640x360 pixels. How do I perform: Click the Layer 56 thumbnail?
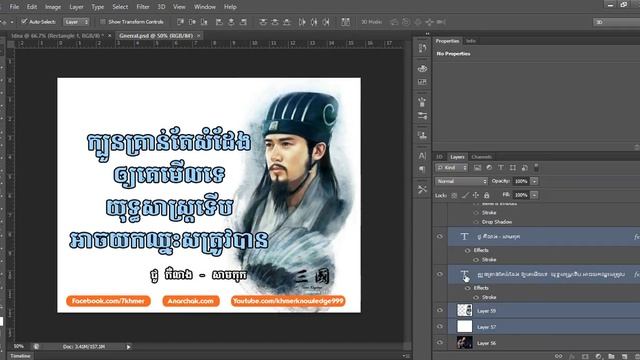[x=464, y=343]
